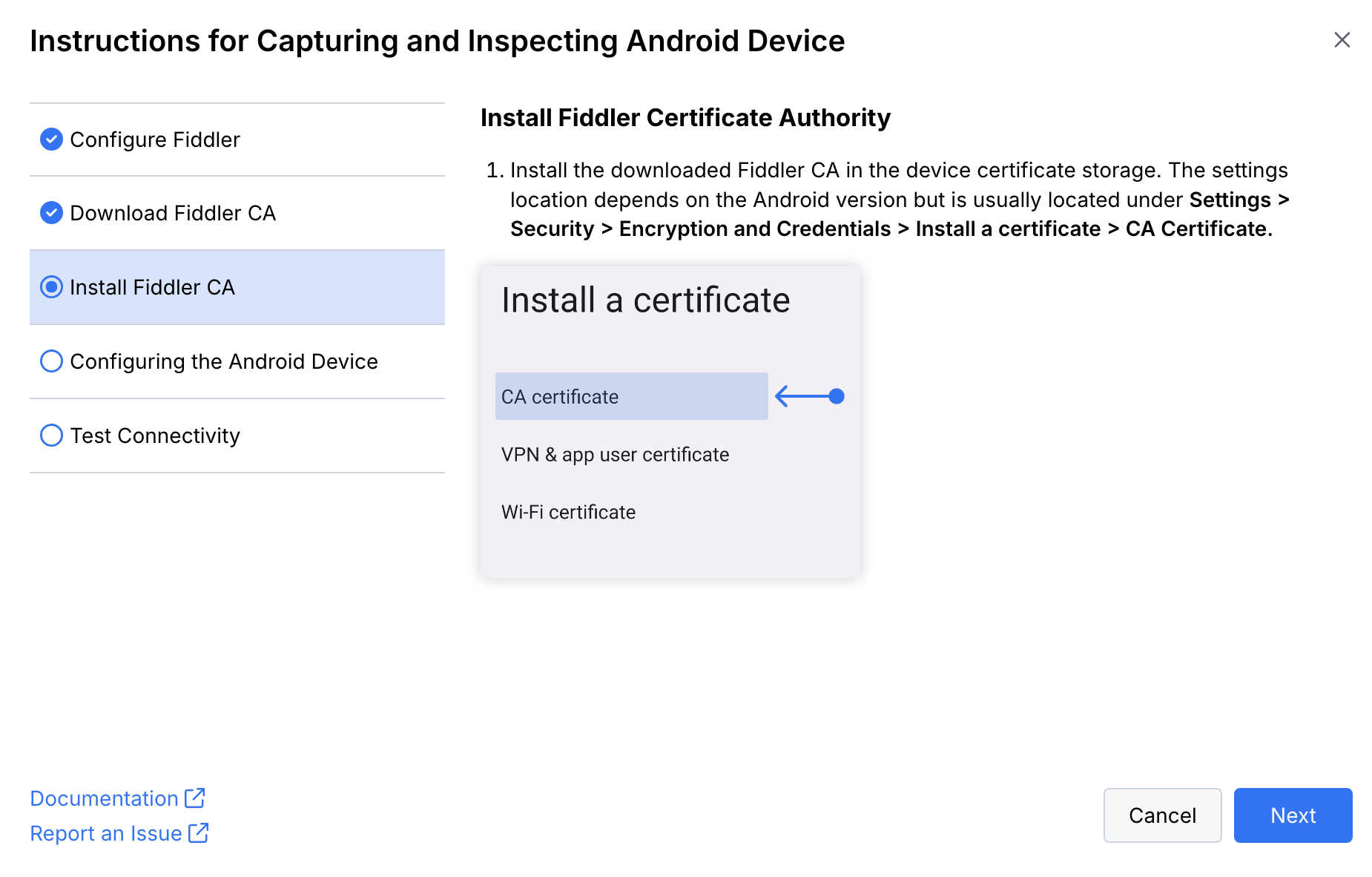The height and width of the screenshot is (877, 1372).
Task: Click the active step indicator for Install Fiddler CA
Action: click(x=51, y=287)
